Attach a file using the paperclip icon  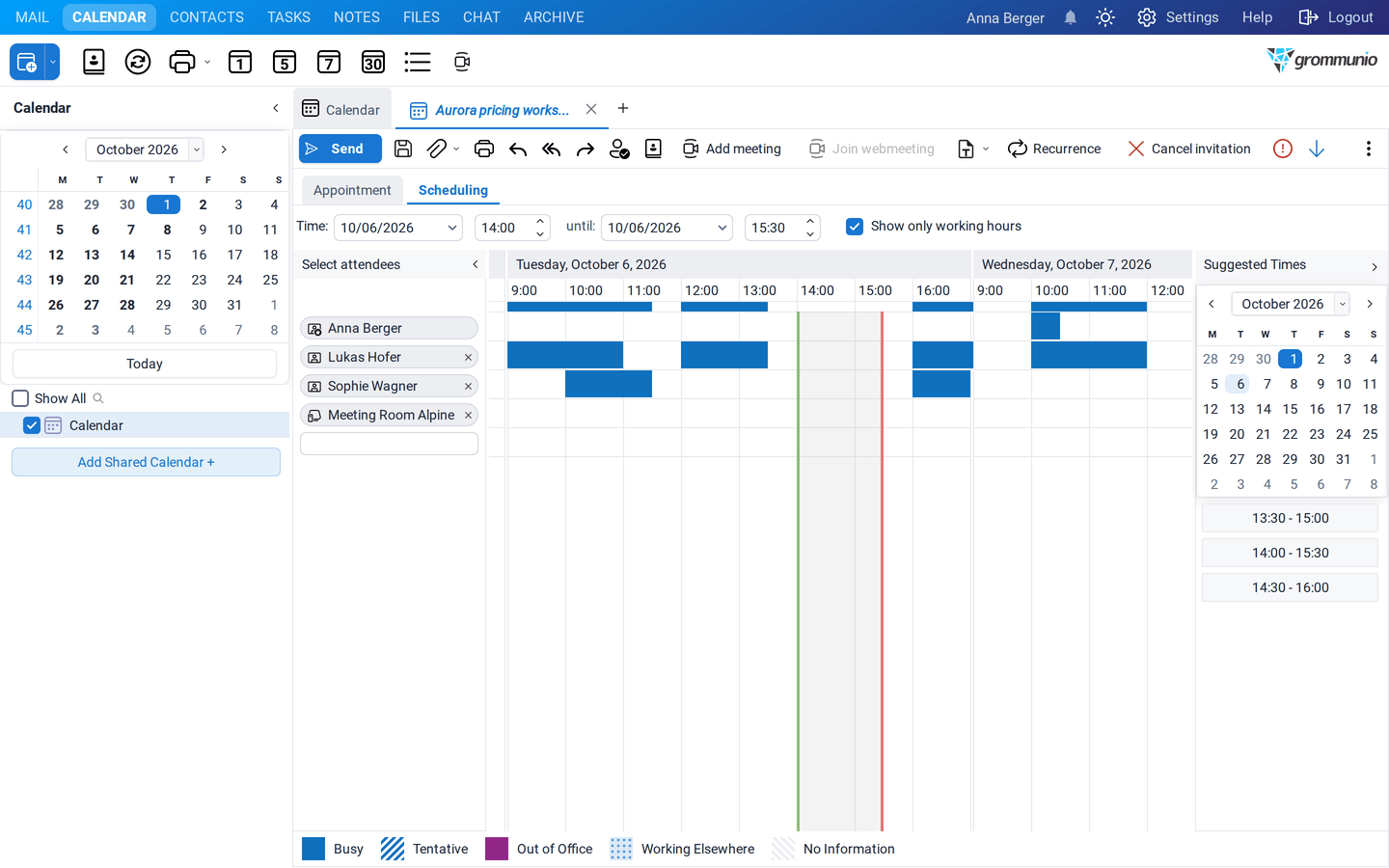(437, 149)
